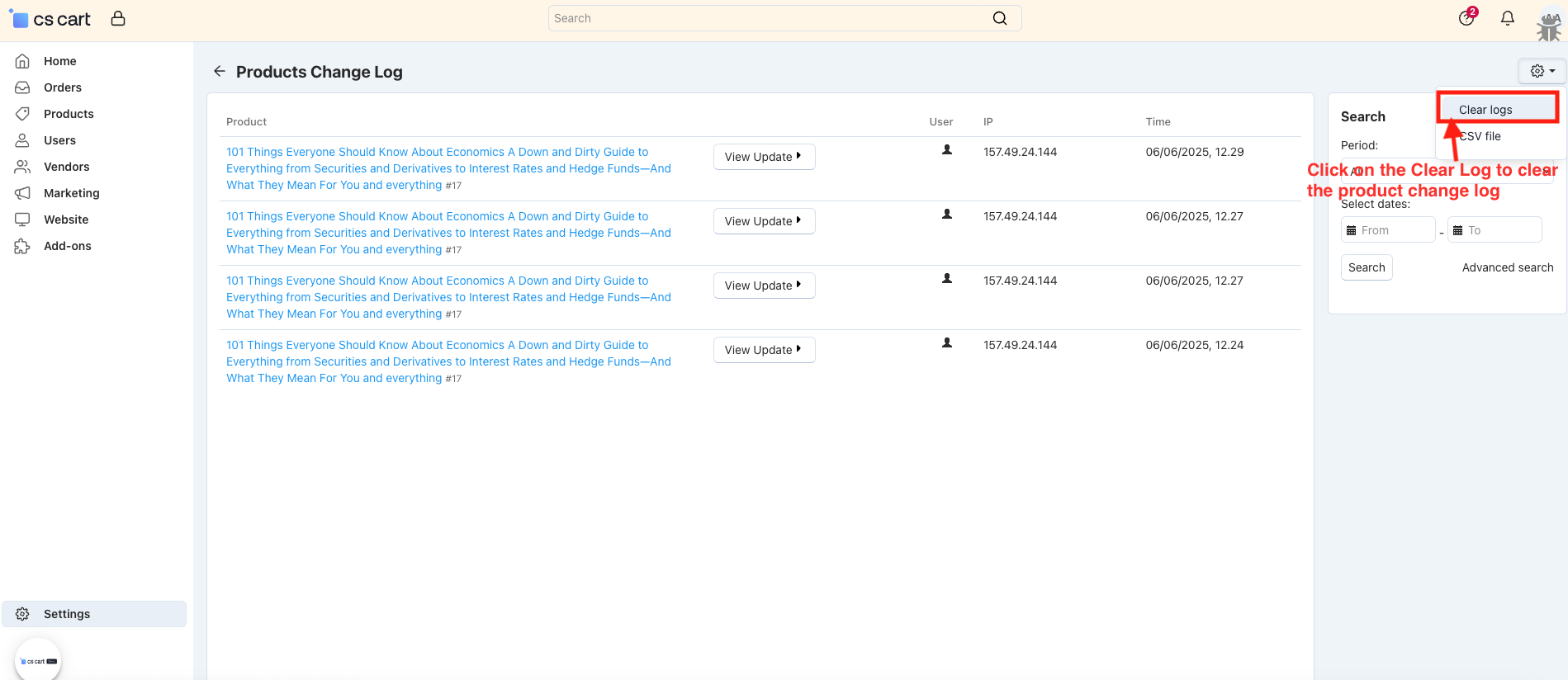Click the Home sidebar icon

[23, 61]
